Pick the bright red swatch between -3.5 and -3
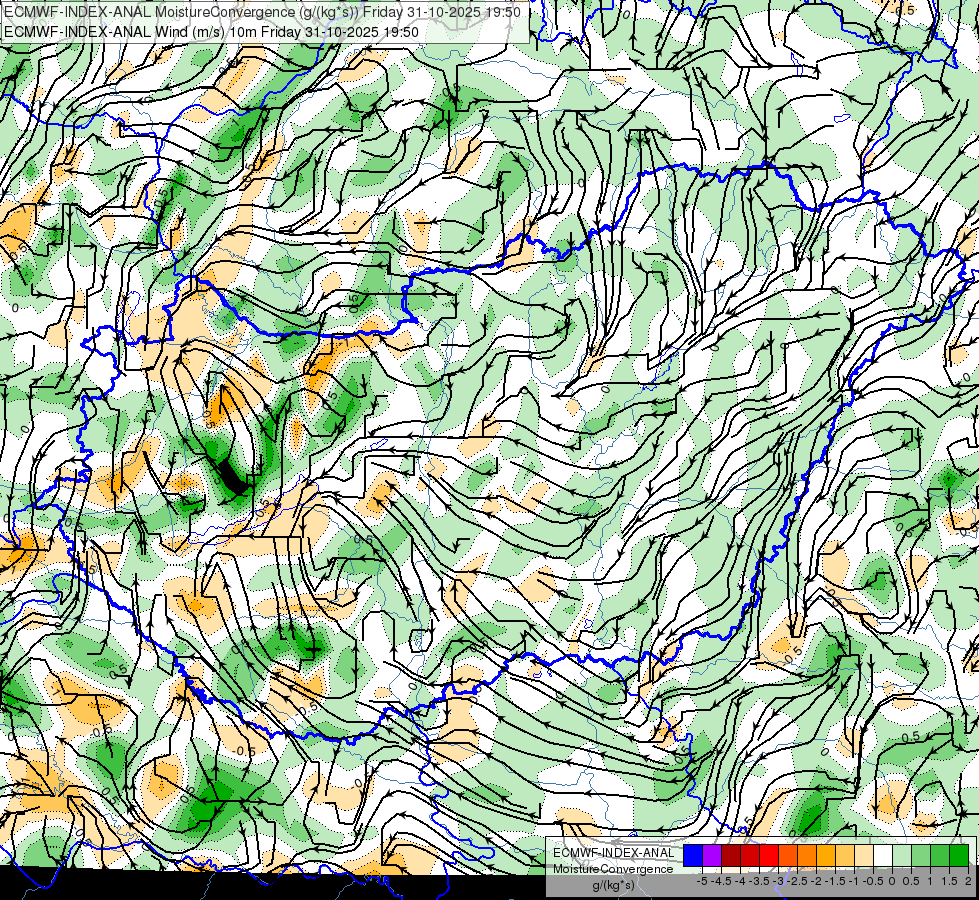The width and height of the screenshot is (979, 900). coord(769,856)
